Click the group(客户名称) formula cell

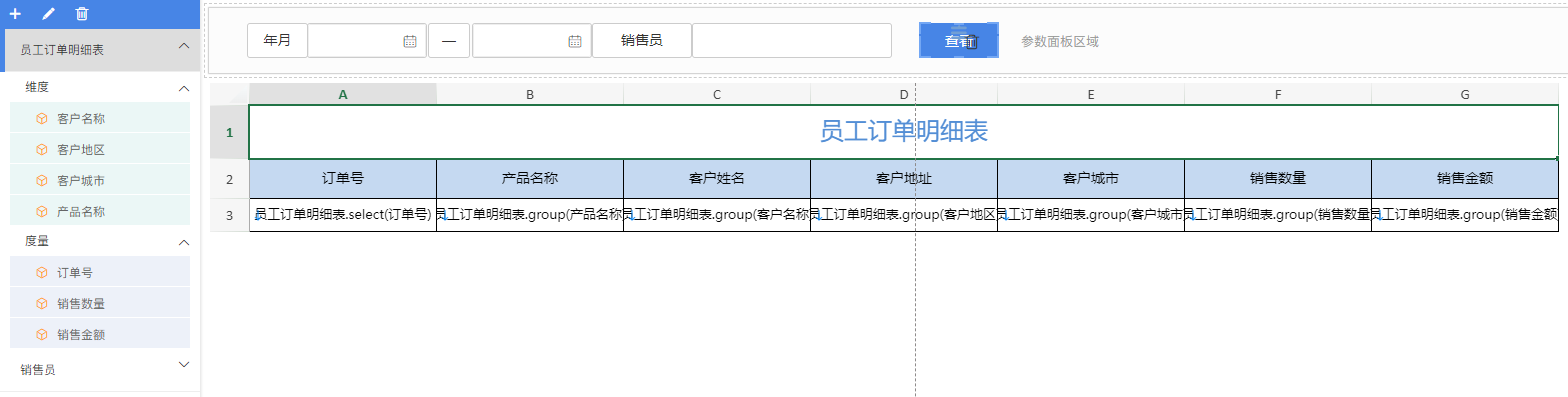click(717, 214)
